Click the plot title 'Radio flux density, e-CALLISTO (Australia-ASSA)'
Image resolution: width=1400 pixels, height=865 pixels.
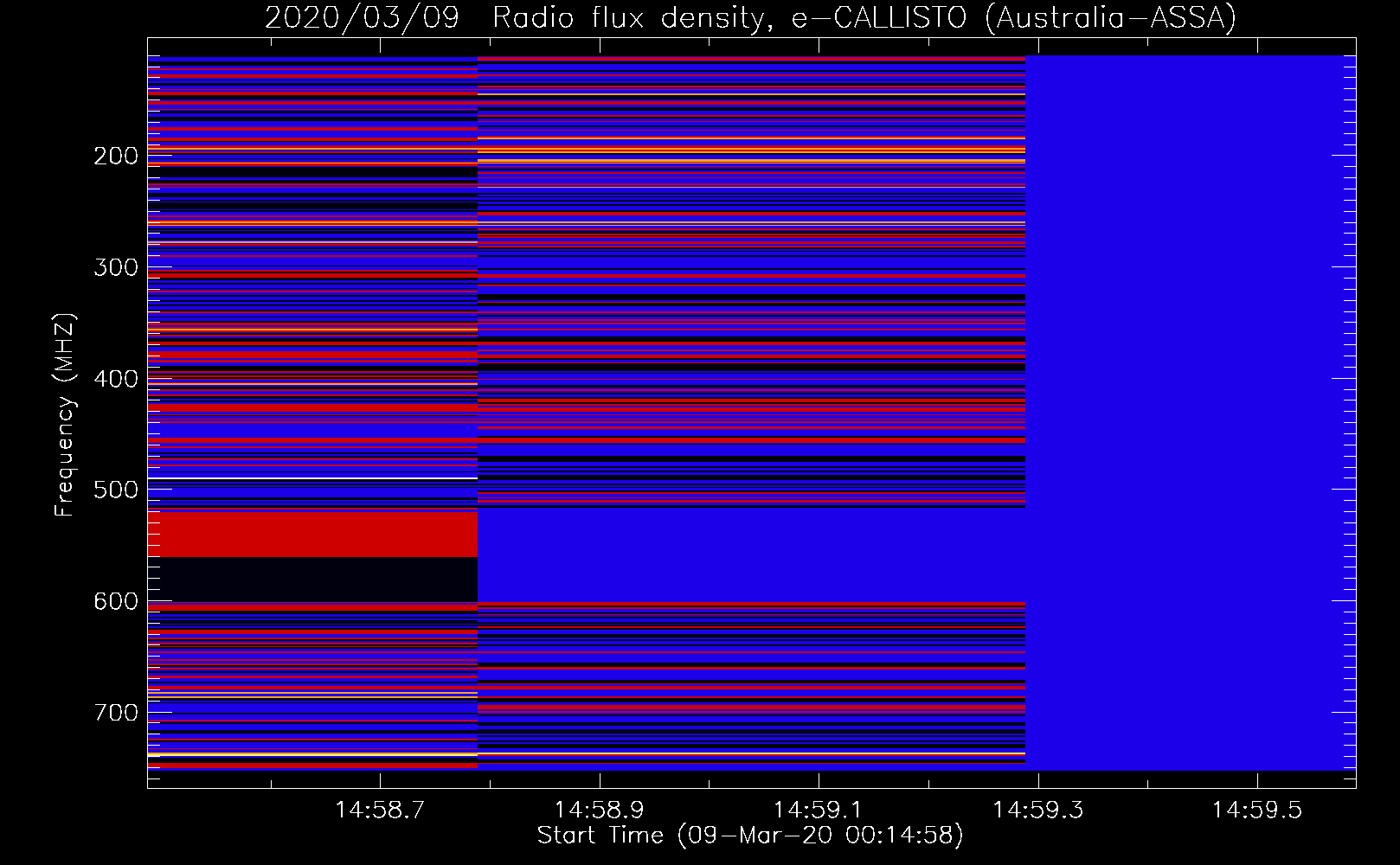[864, 17]
